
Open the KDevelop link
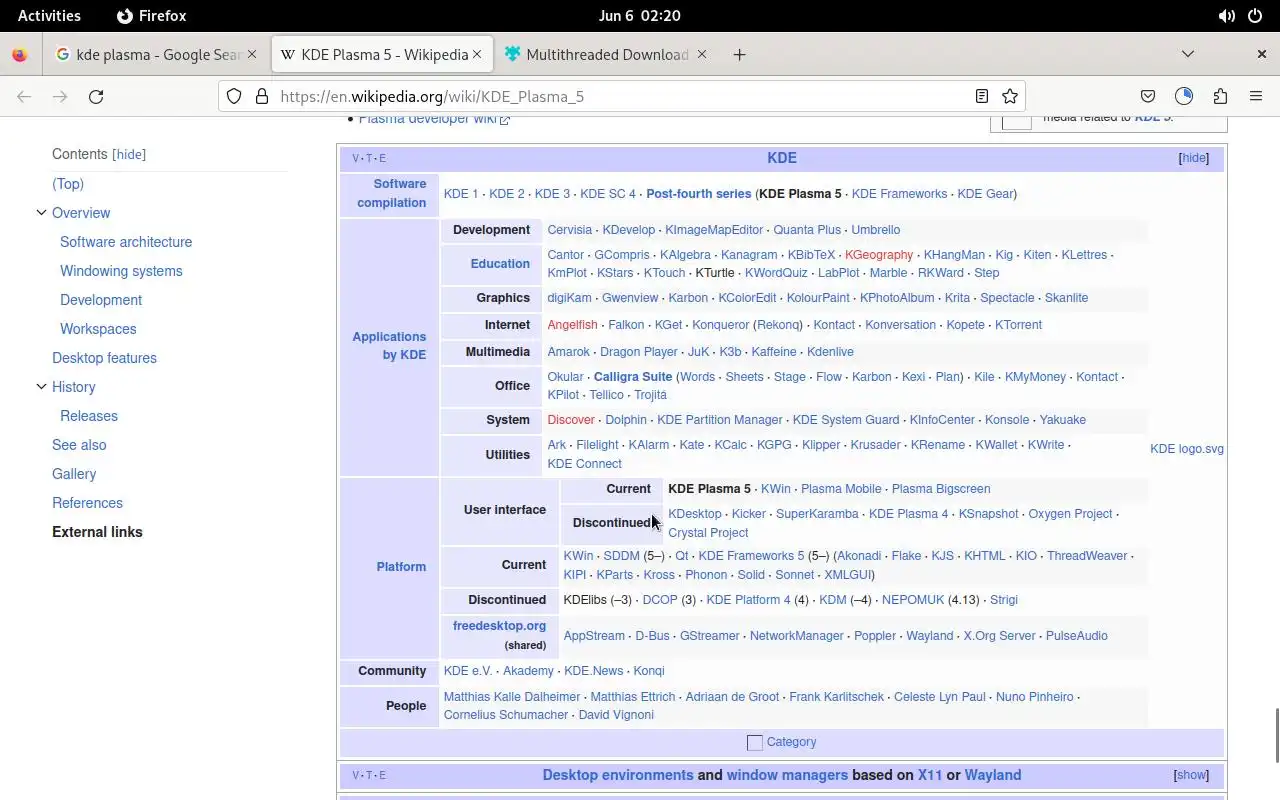[x=629, y=230]
